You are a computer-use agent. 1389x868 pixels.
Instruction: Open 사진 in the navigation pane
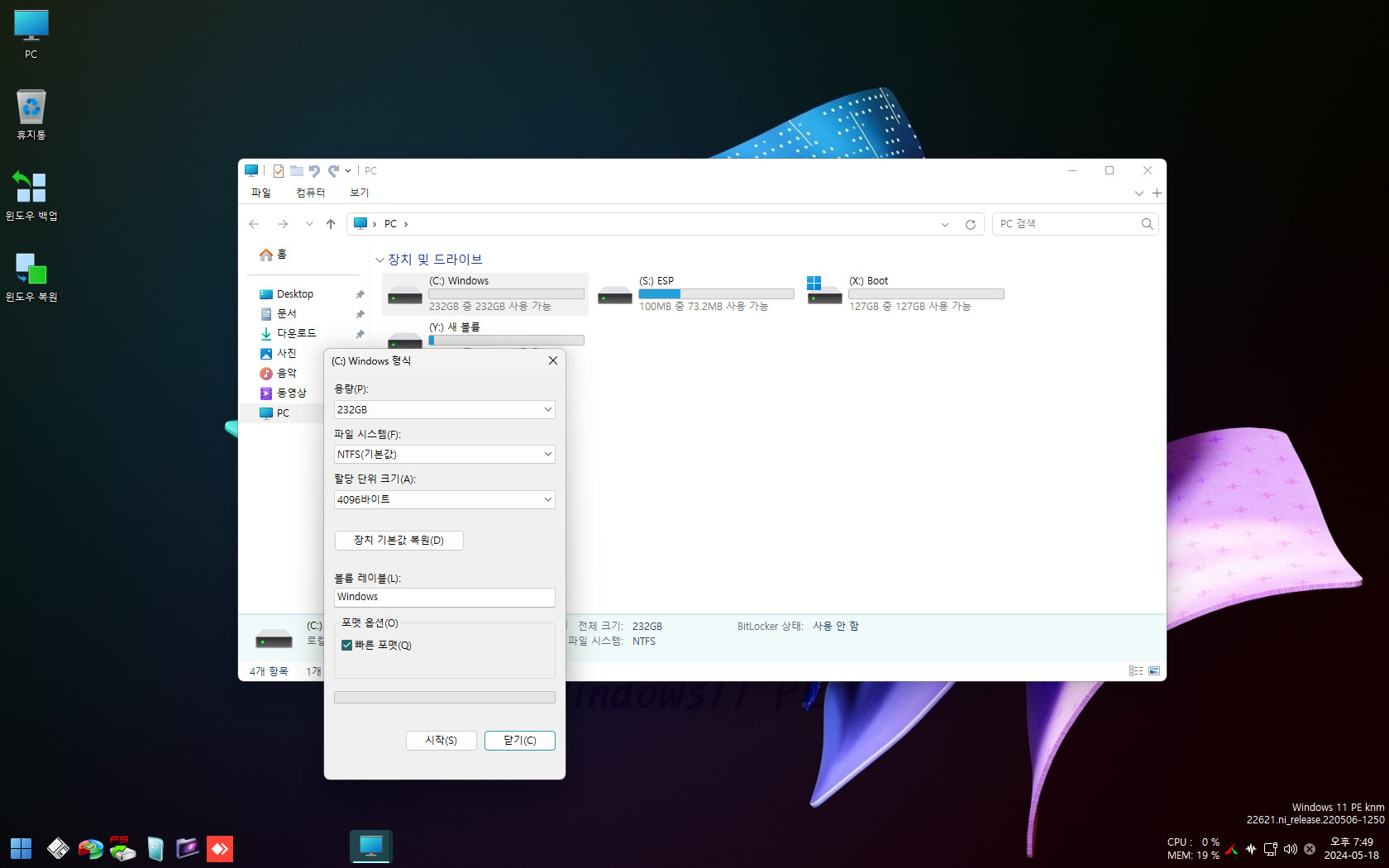(x=279, y=354)
